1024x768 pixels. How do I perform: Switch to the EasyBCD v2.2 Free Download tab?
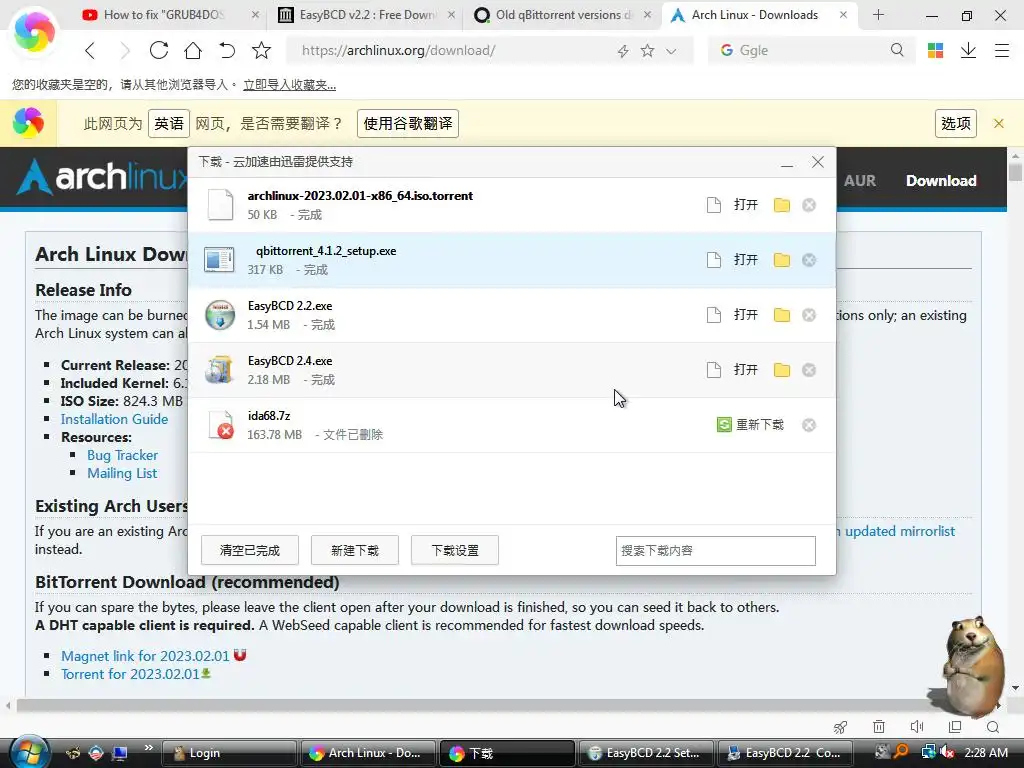(x=366, y=14)
